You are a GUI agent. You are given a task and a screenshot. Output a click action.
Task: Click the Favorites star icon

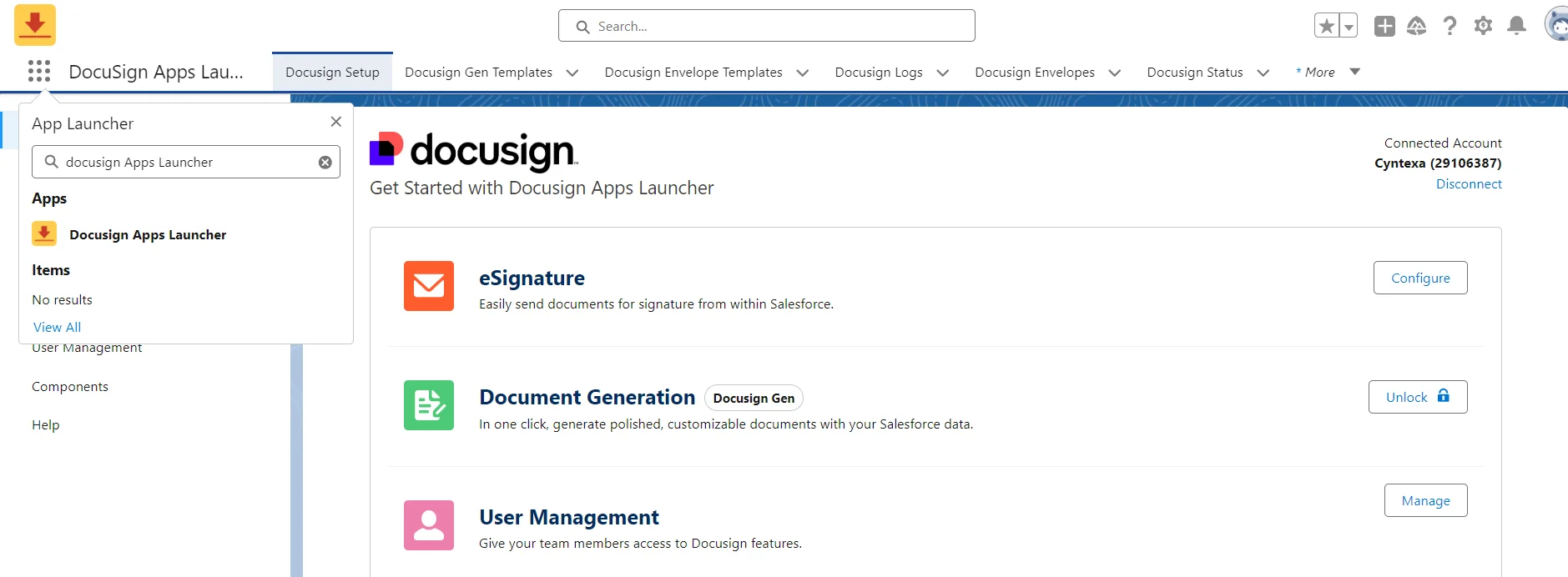(1327, 26)
